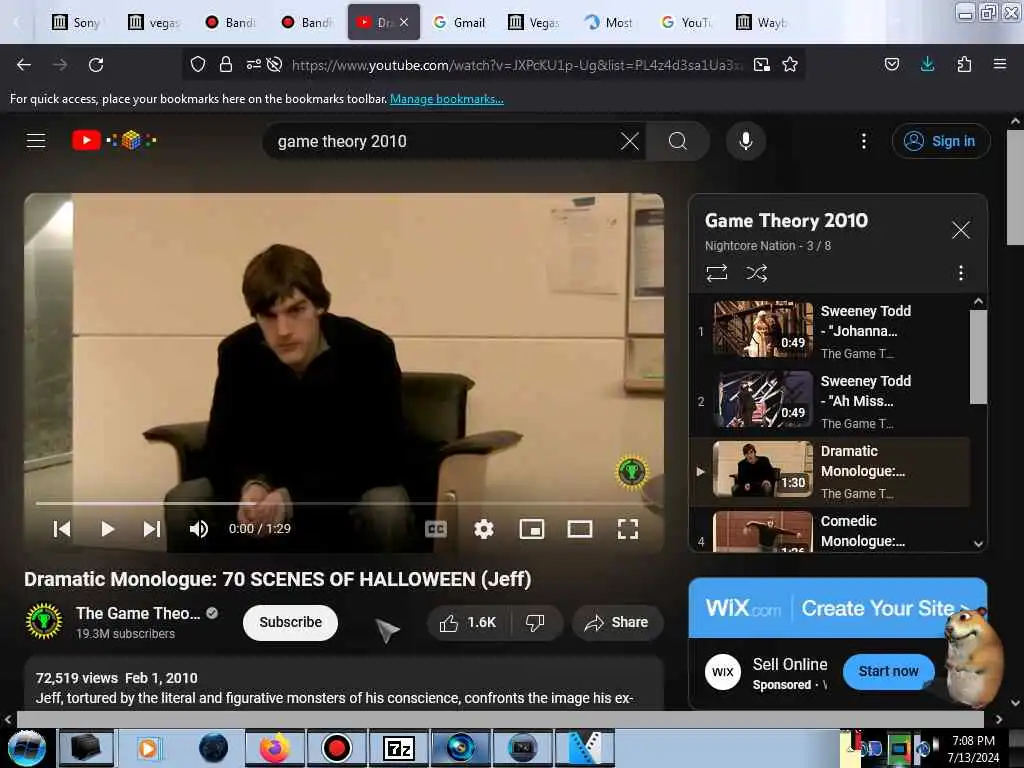
Task: Save page to Pocket
Action: click(891, 64)
